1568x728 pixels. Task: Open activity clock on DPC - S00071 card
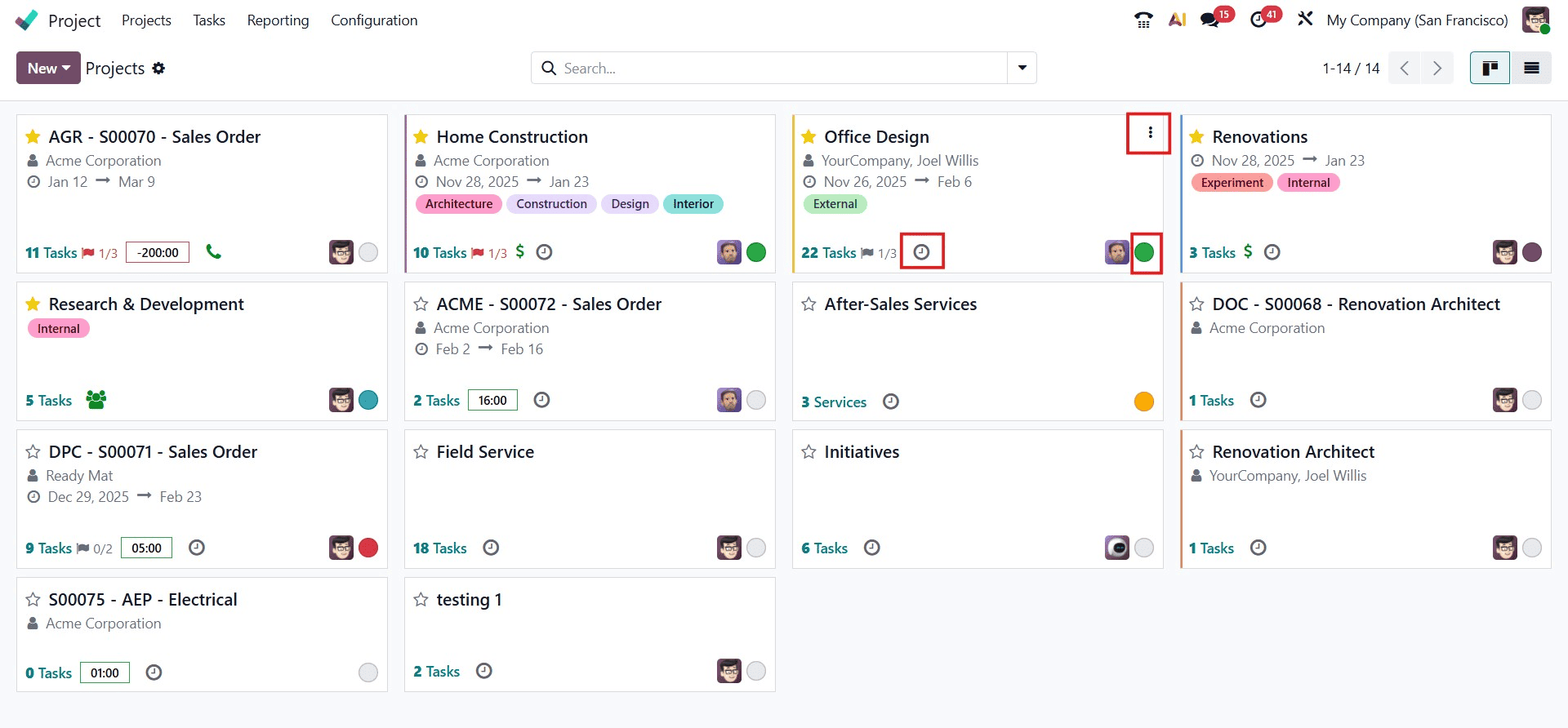tap(197, 548)
